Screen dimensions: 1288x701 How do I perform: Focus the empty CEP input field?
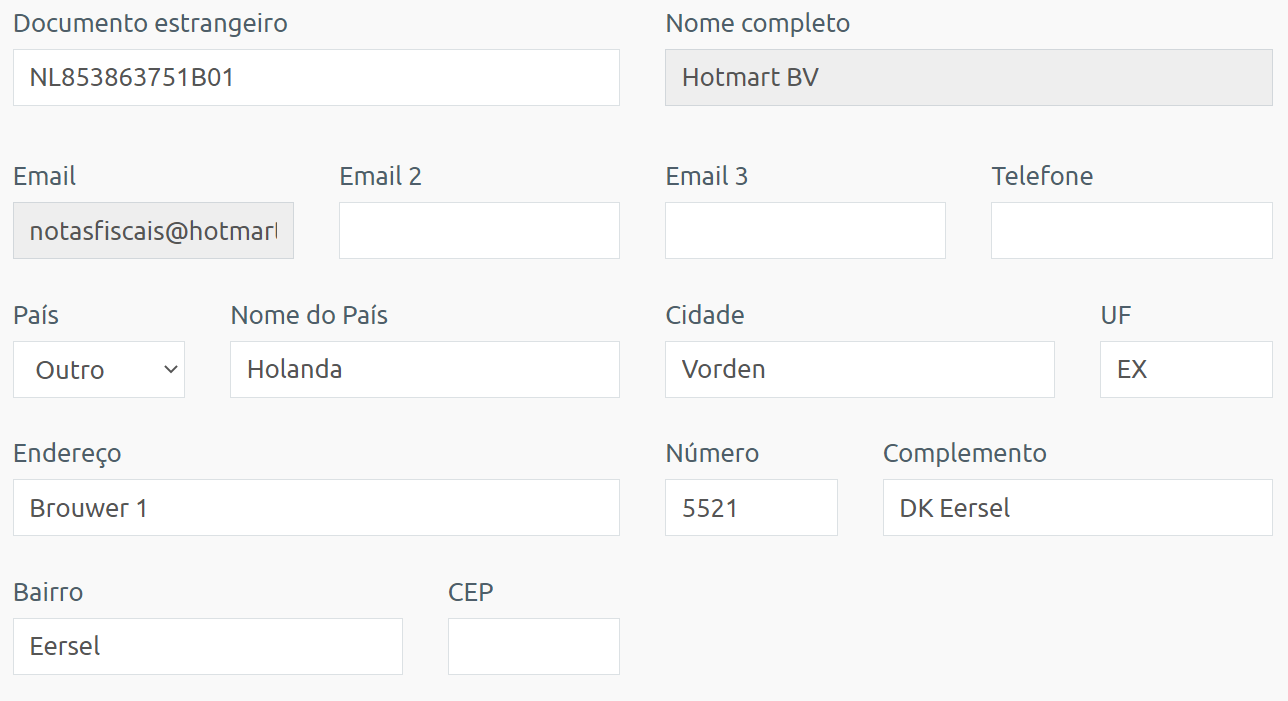(x=534, y=646)
